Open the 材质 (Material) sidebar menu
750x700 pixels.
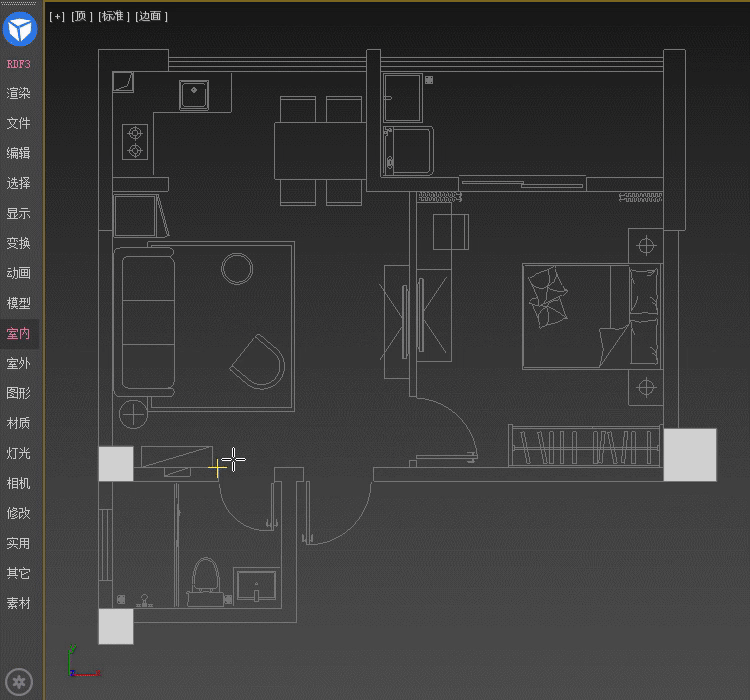point(19,423)
